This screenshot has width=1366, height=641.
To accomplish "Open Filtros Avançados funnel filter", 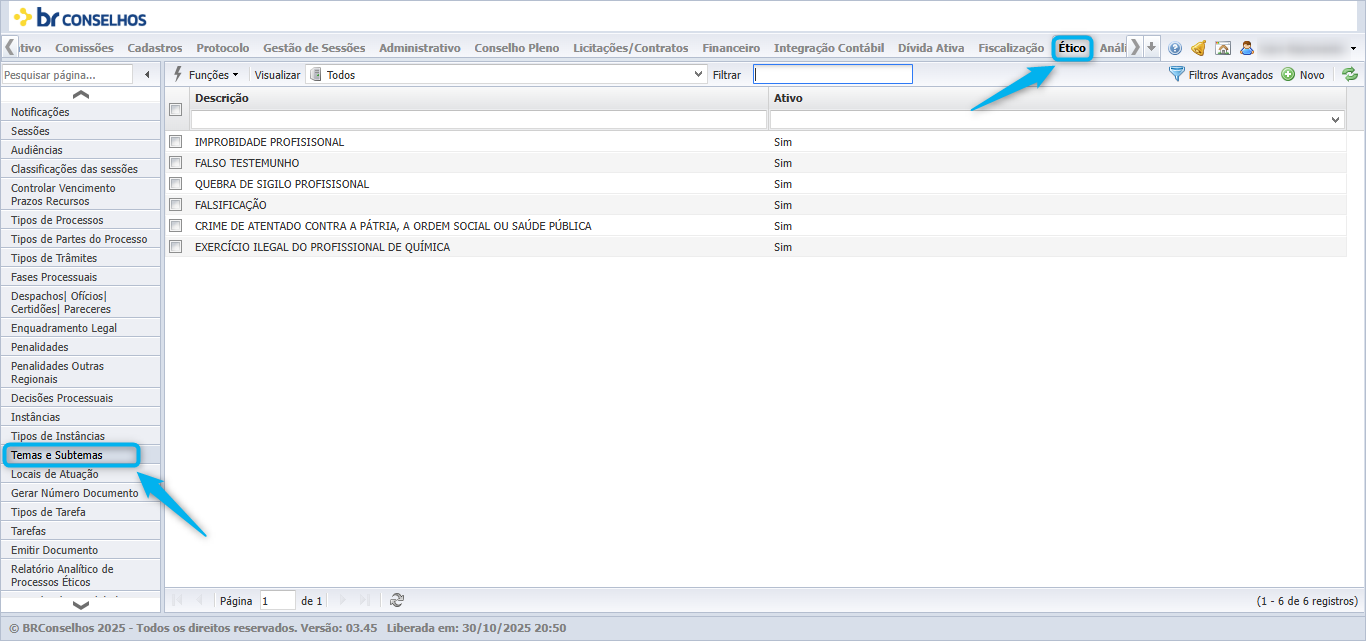I will 1221,75.
